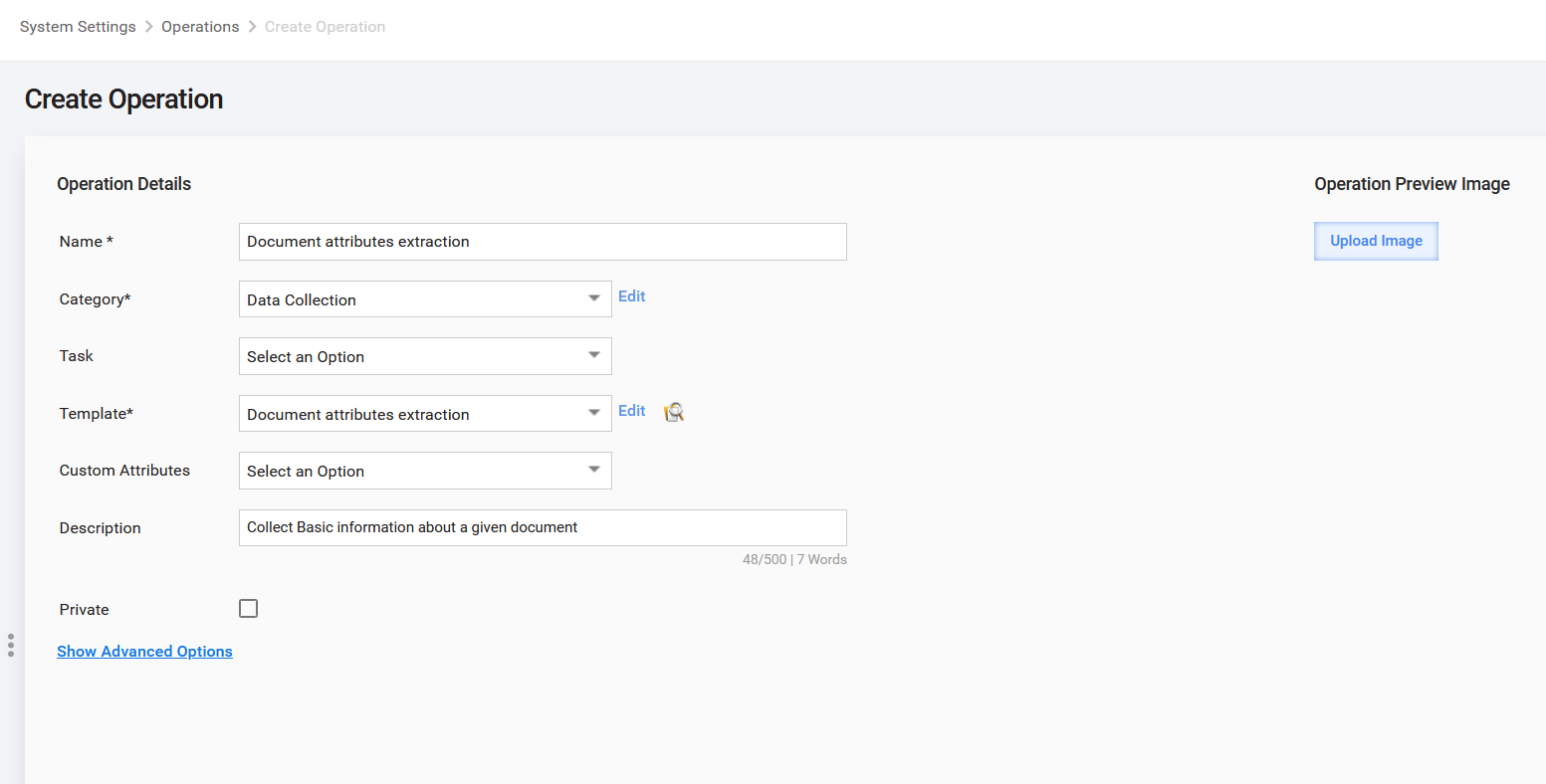Image resolution: width=1546 pixels, height=784 pixels.
Task: Click the Create Operation breadcrumb
Action: (325, 27)
